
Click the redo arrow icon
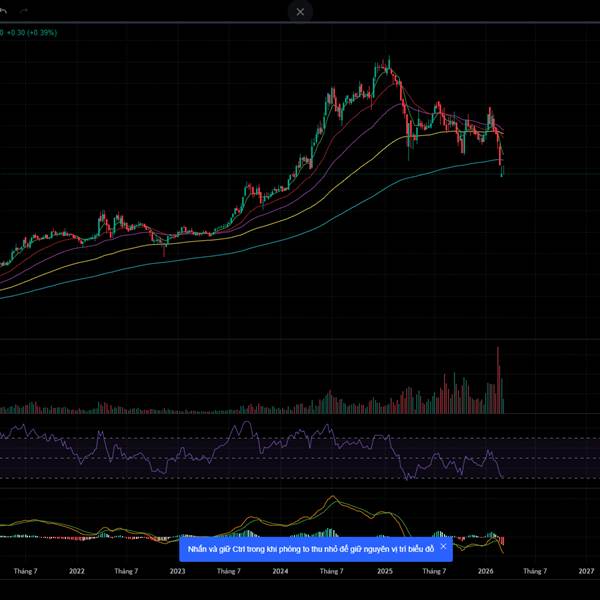pyautogui.click(x=24, y=11)
